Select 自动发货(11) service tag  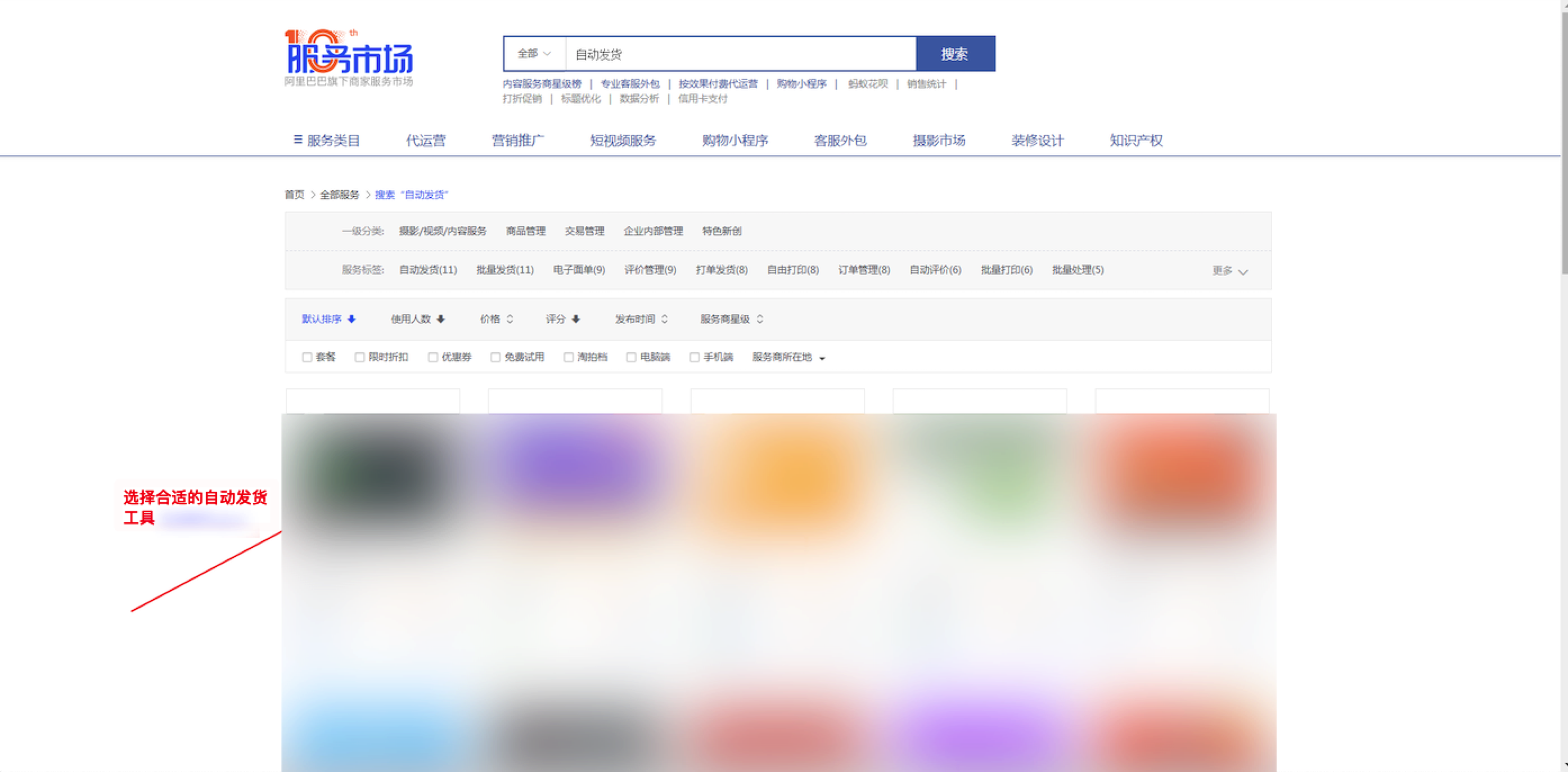point(428,270)
